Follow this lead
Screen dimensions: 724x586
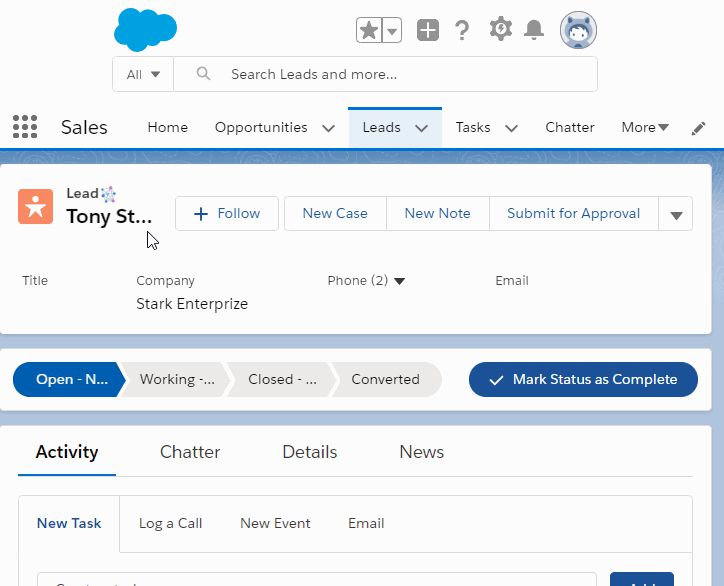coord(227,213)
